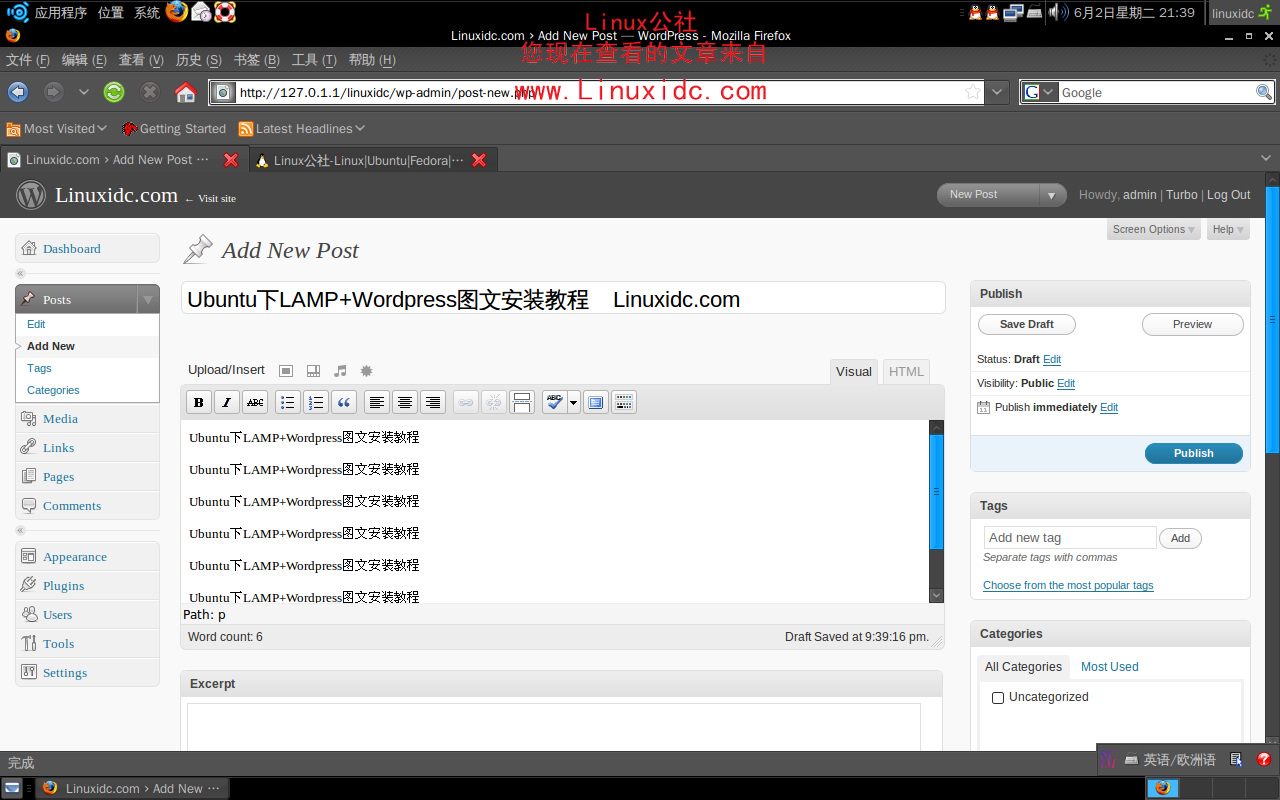Switch editor to fullscreen mode
This screenshot has height=800, width=1280.
pyautogui.click(x=595, y=401)
